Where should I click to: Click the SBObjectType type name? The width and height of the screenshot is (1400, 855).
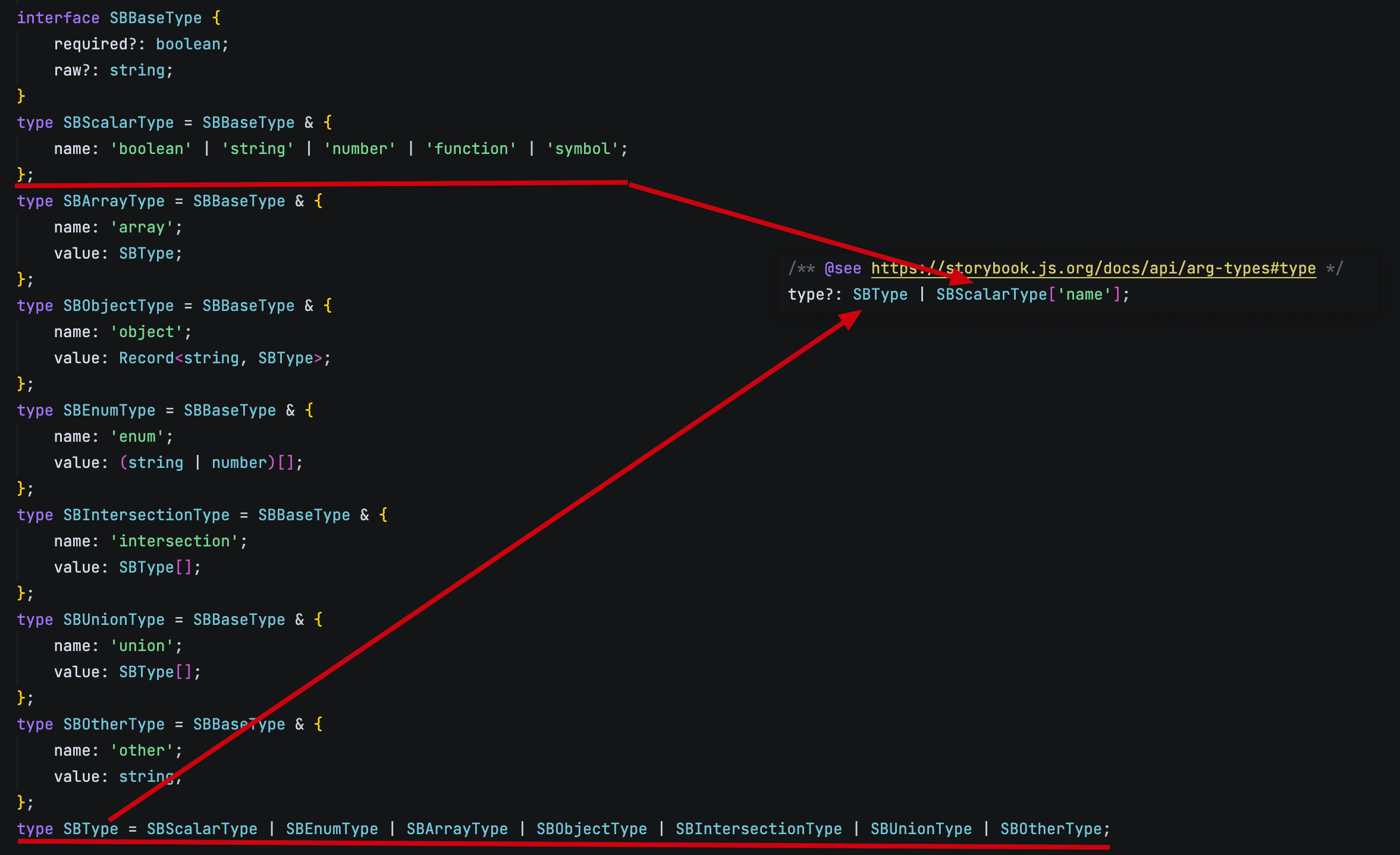[x=118, y=306]
